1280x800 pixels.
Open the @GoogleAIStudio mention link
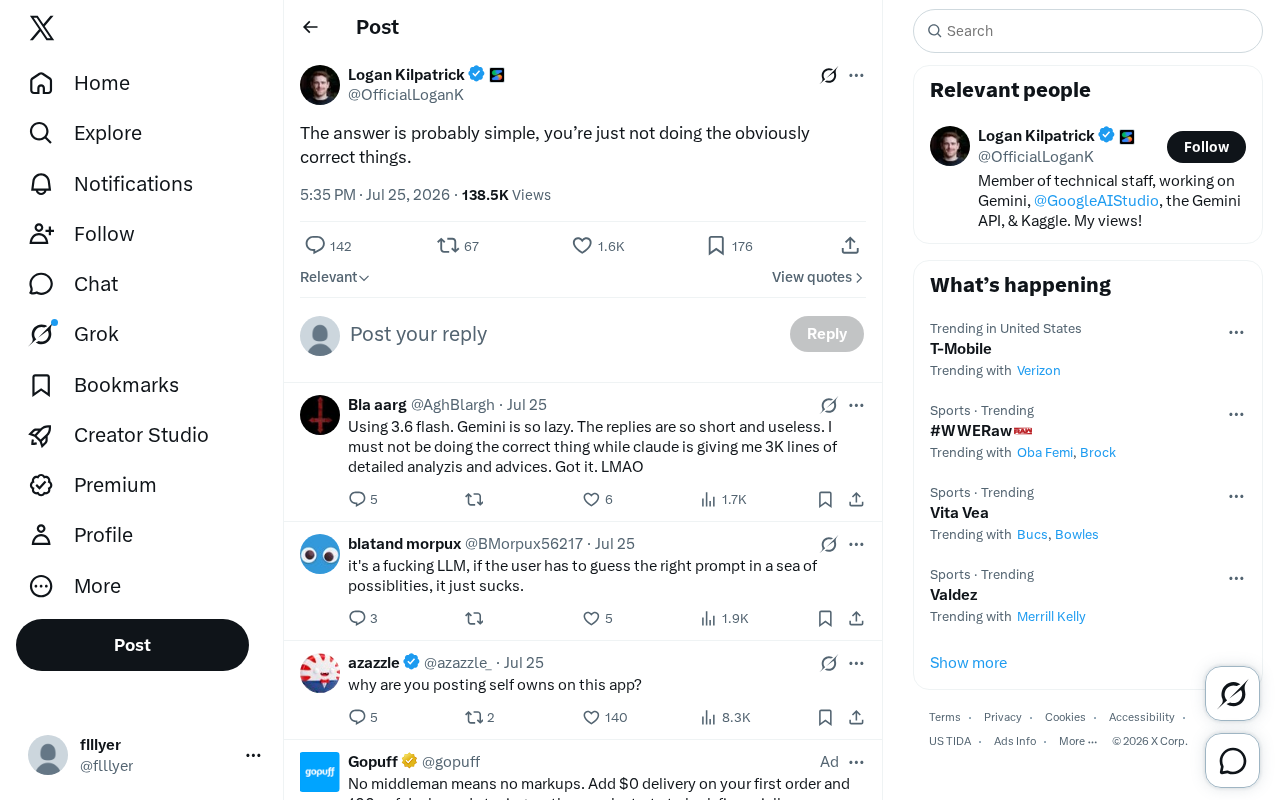(1096, 200)
